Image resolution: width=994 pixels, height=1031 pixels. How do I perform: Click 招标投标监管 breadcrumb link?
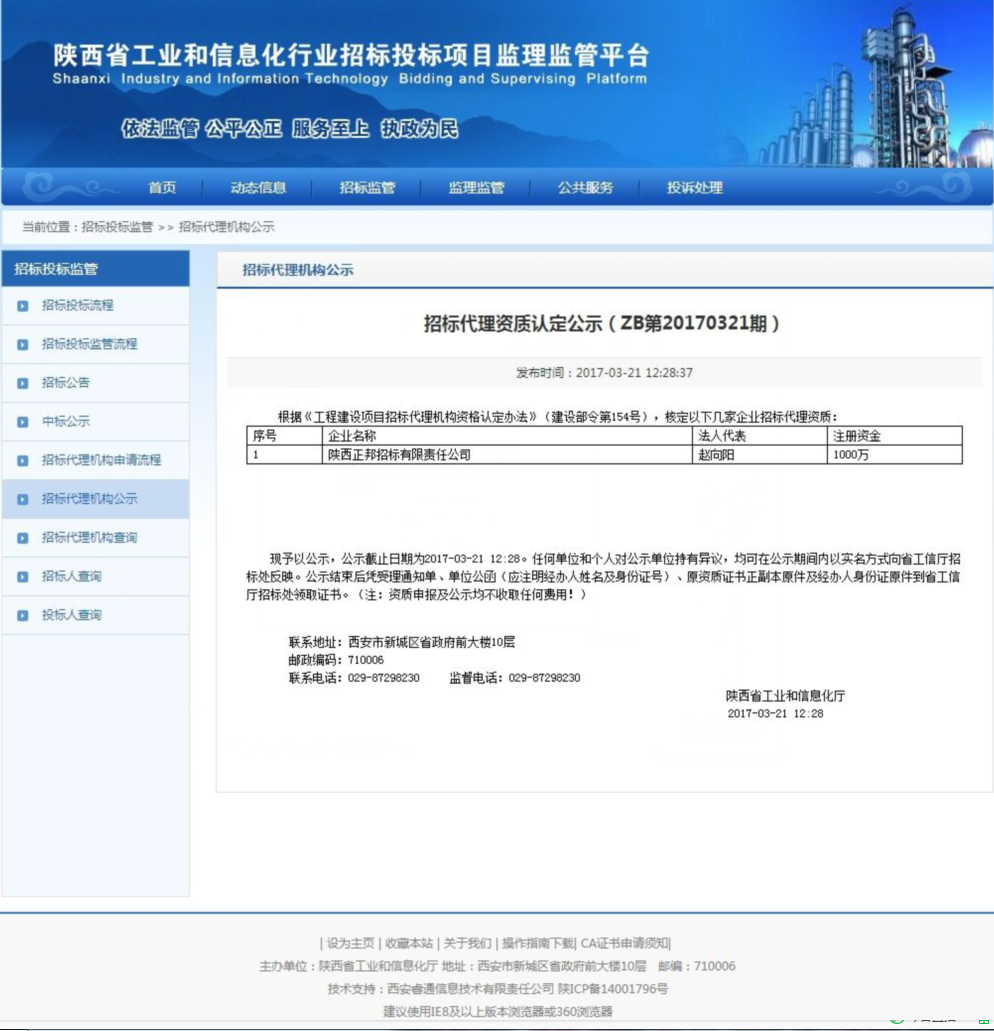click(x=117, y=227)
